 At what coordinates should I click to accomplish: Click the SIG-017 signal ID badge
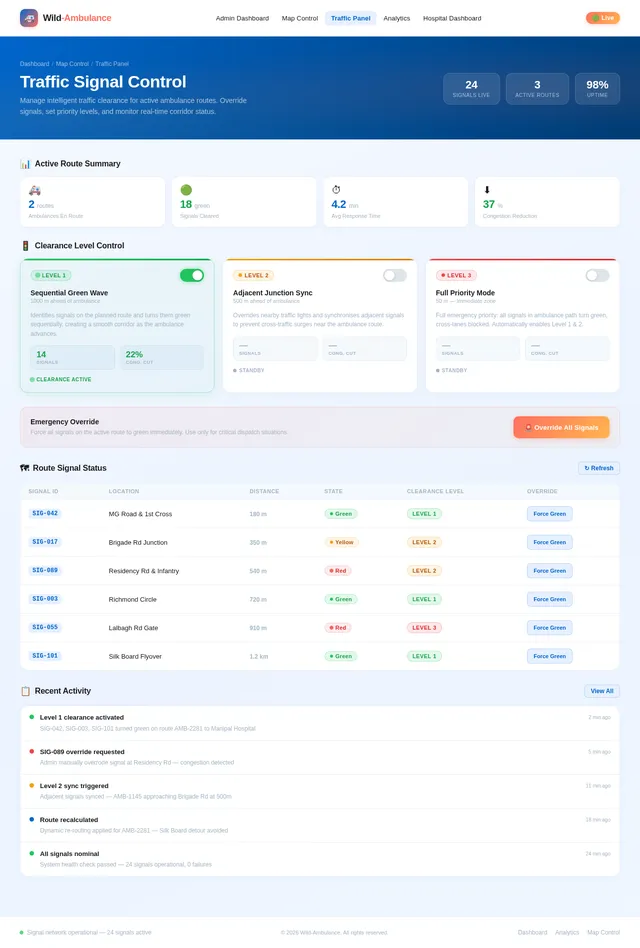[x=45, y=542]
